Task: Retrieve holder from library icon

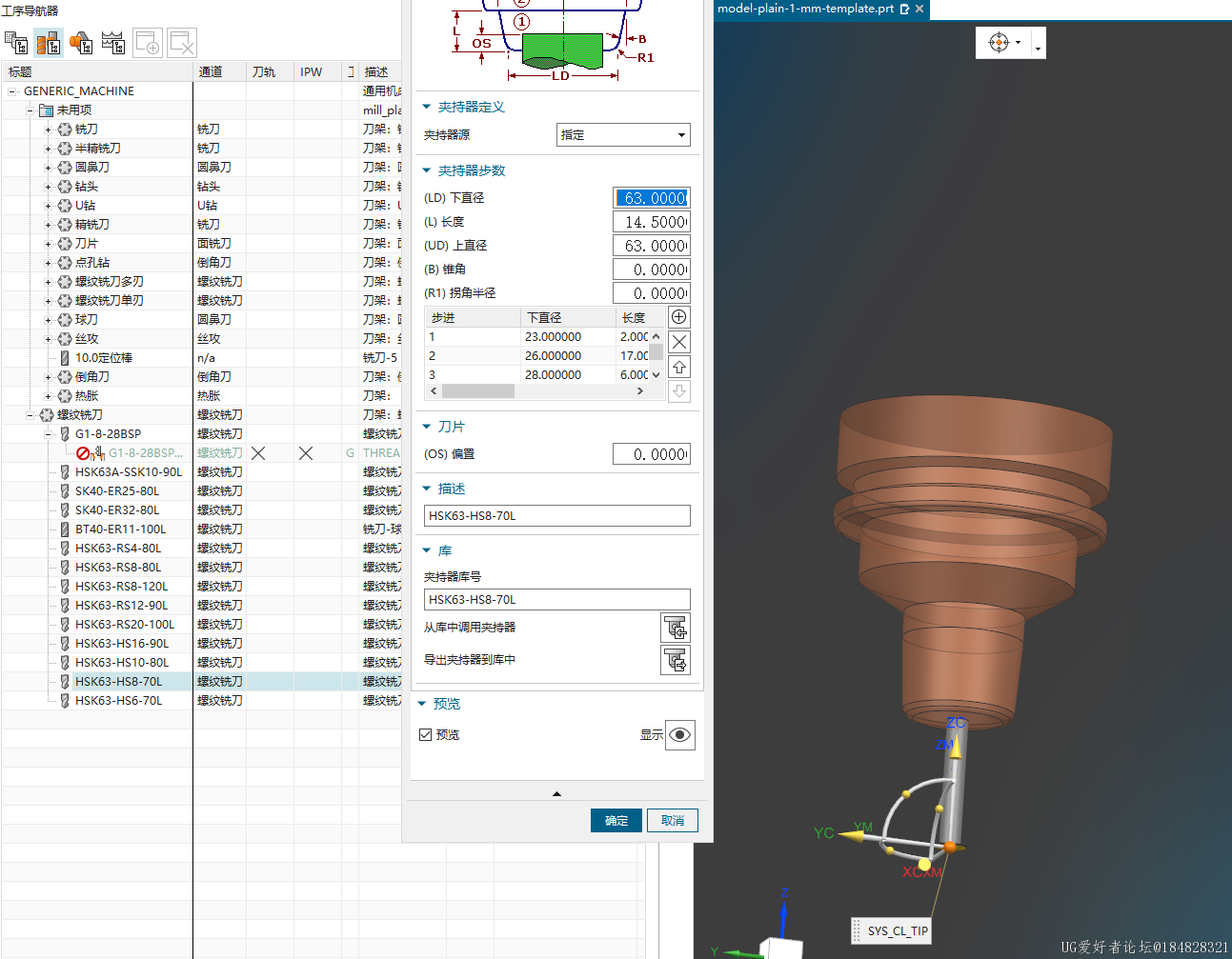Action: [x=676, y=628]
